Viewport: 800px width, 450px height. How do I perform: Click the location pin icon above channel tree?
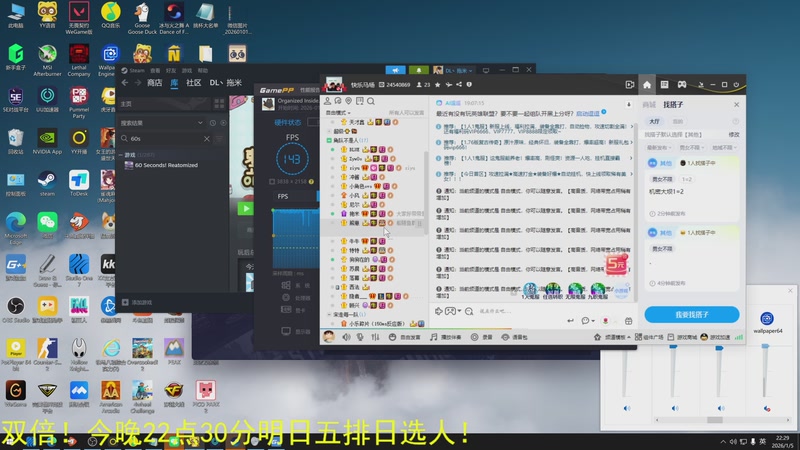click(x=348, y=101)
